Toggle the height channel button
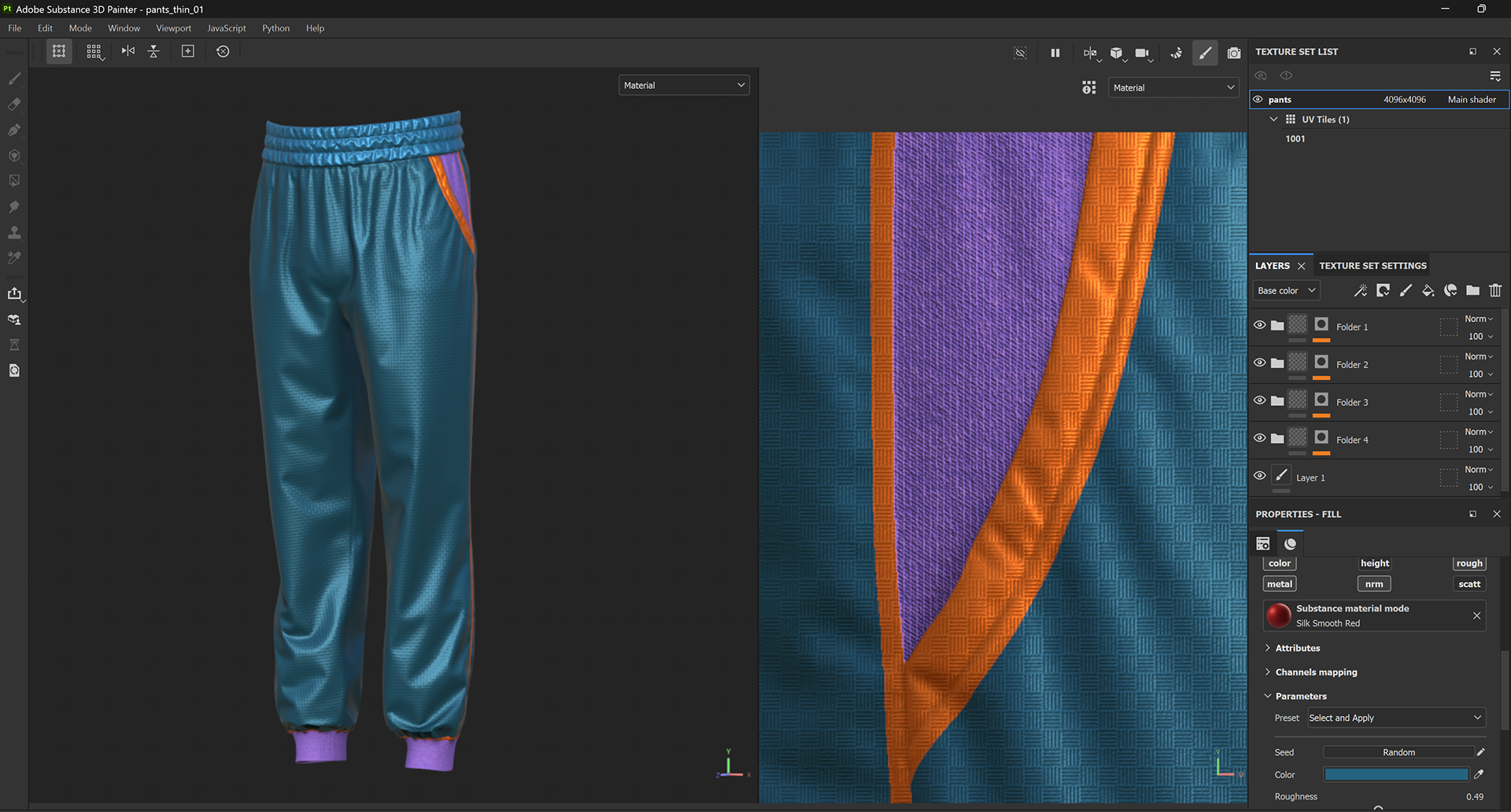The image size is (1511, 812). (1375, 563)
